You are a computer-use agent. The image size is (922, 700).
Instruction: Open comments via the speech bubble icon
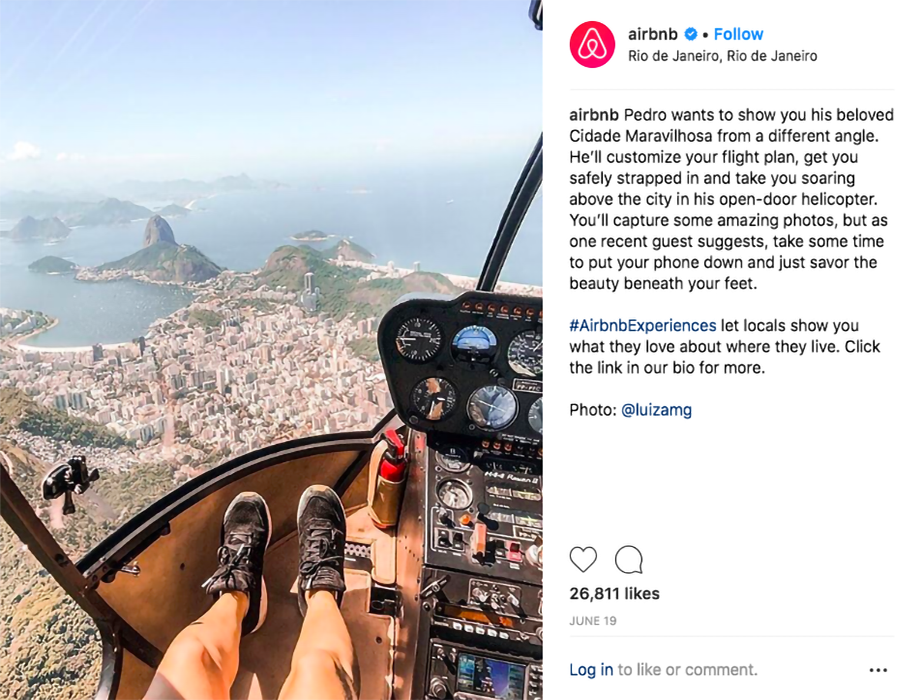629,559
